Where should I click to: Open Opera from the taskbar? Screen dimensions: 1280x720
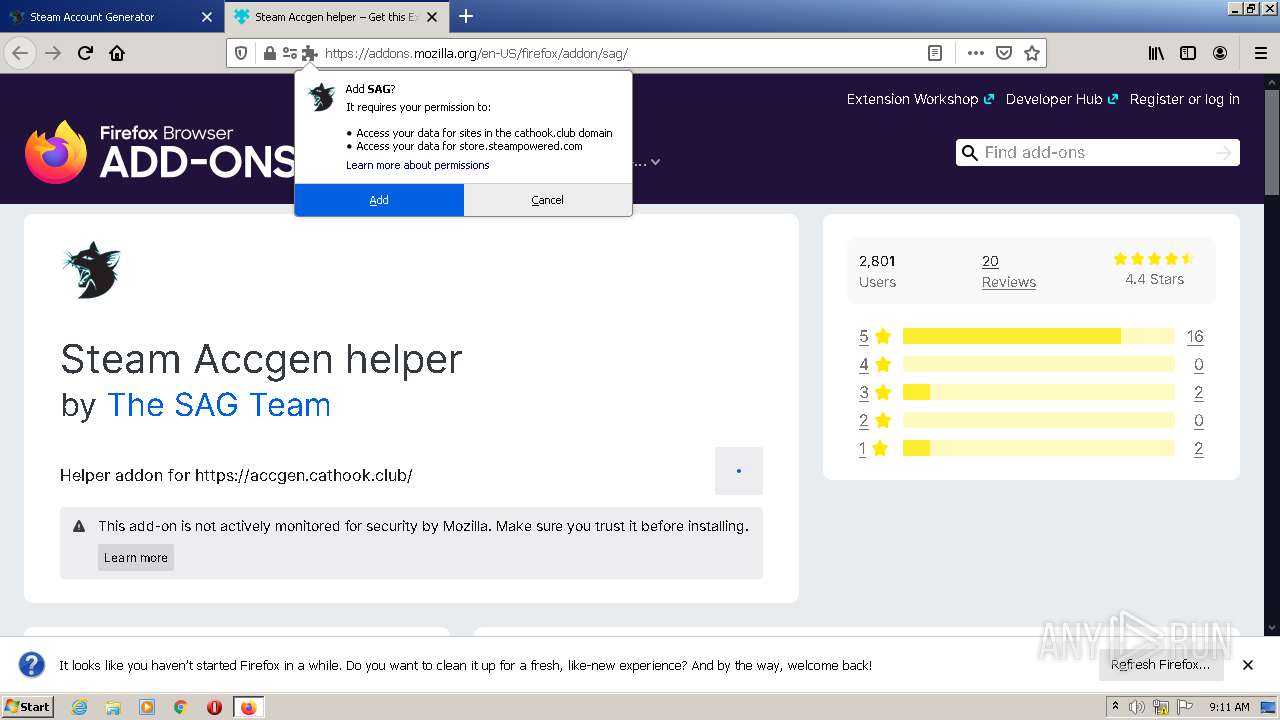tap(214, 707)
